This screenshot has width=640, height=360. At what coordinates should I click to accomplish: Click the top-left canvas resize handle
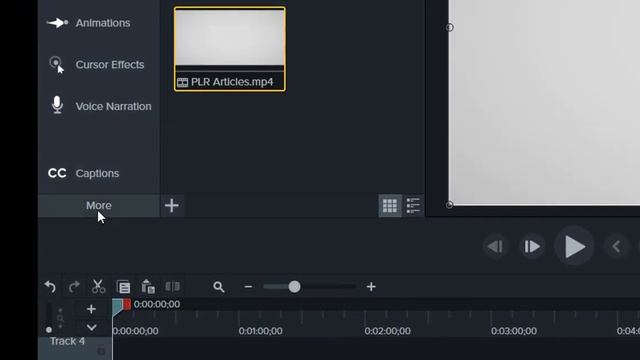point(449,27)
